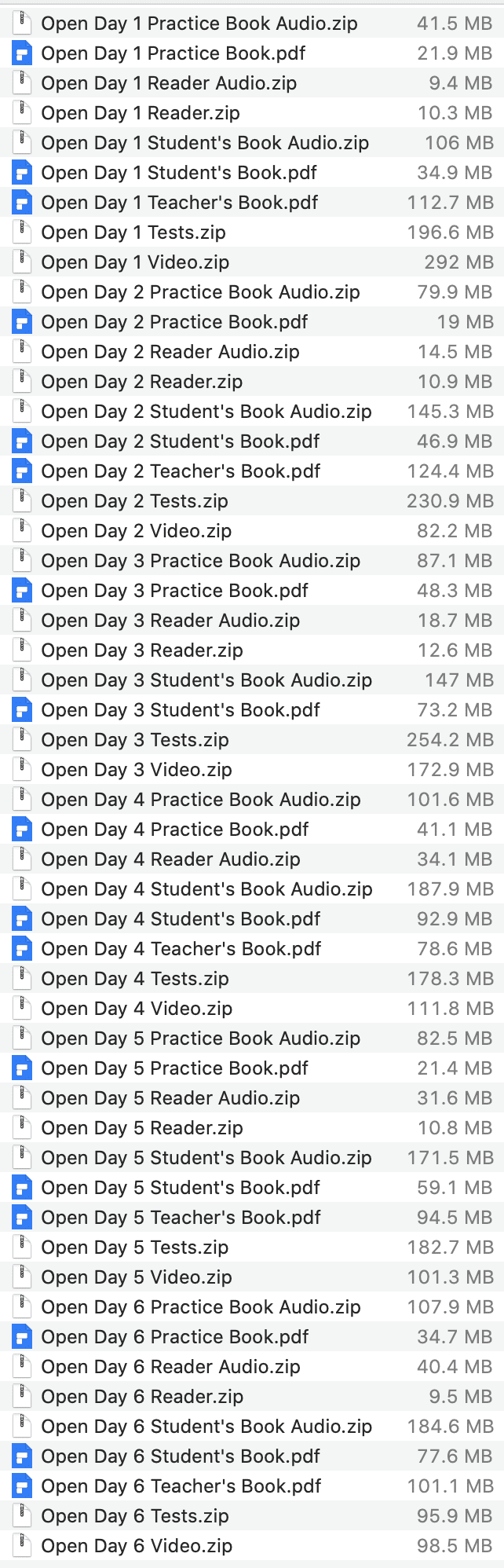Viewport: 504px width, 1568px height.
Task: Click the zip icon for Open Day 5 Student's Book Audio
Action: [21, 1157]
